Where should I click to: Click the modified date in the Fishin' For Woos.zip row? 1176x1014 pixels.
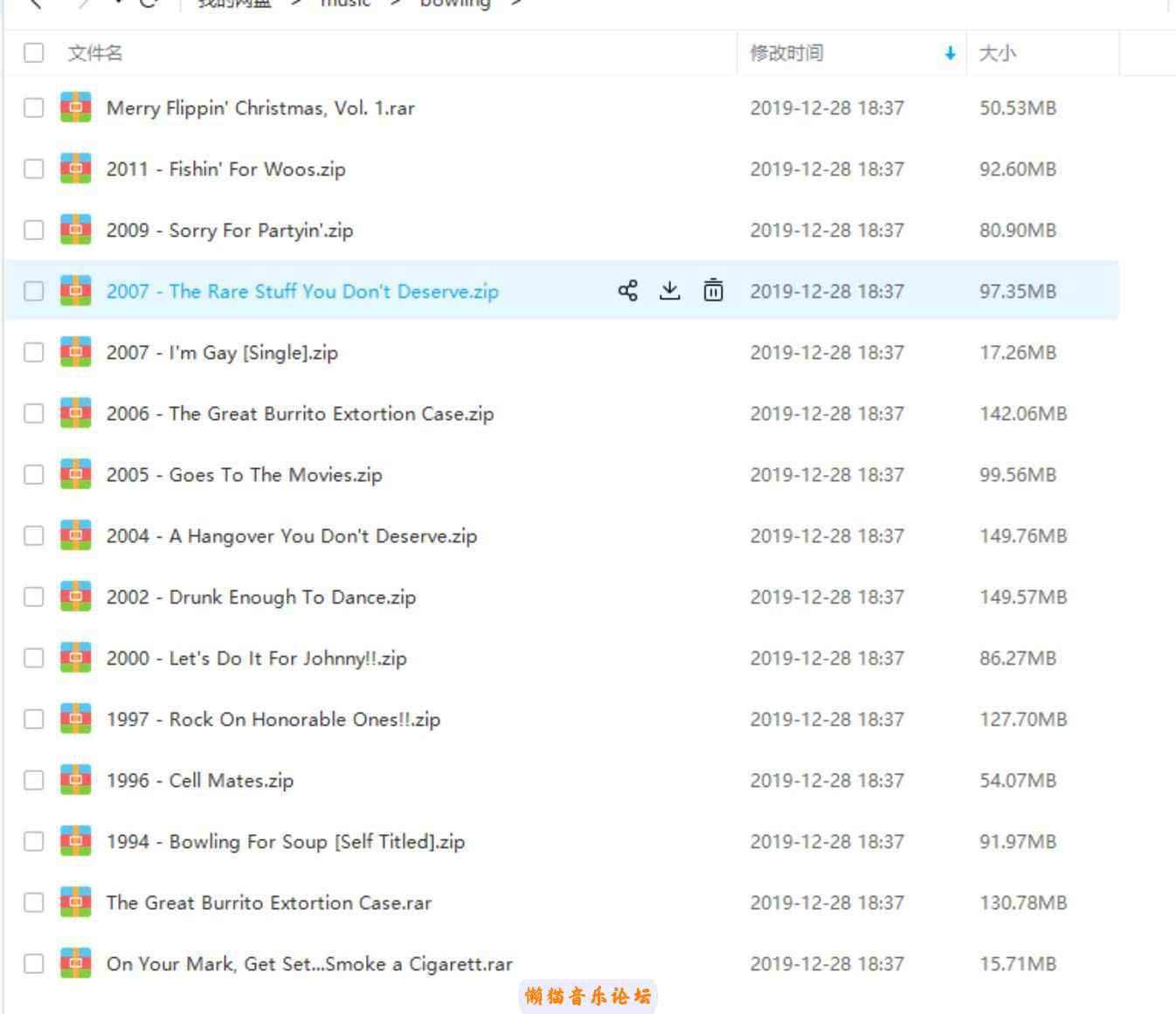click(x=827, y=169)
